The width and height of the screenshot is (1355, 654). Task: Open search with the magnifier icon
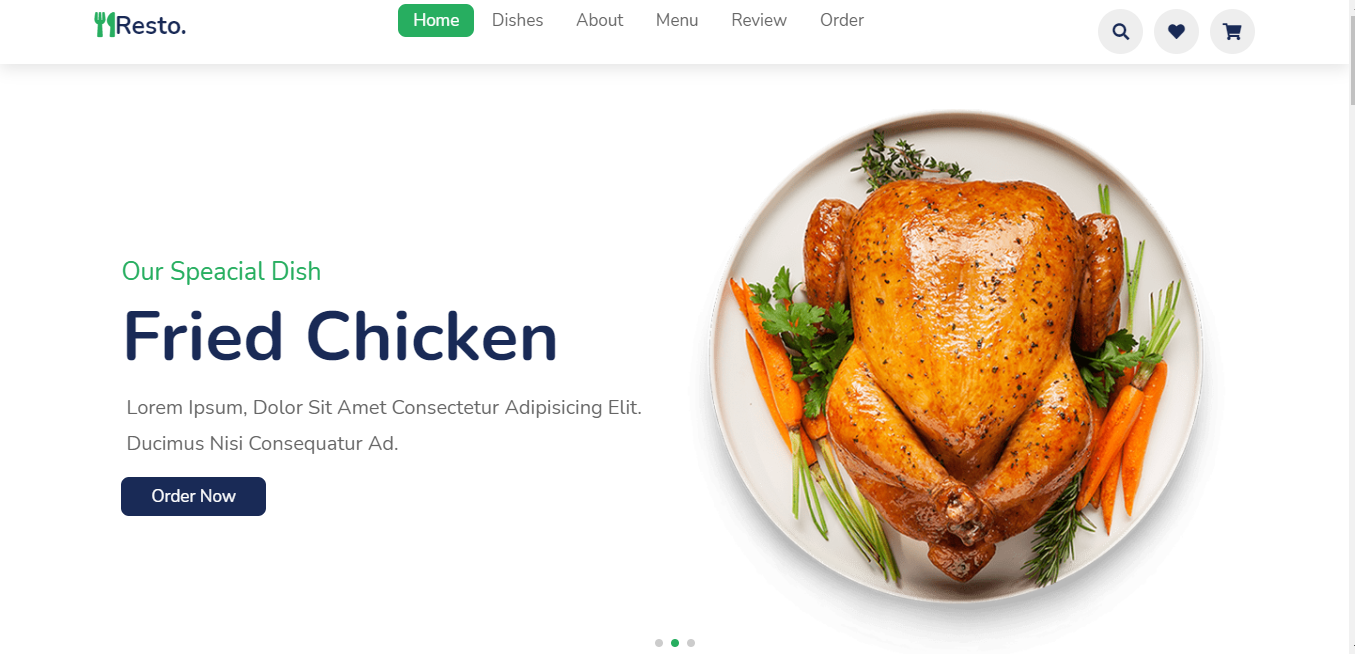(1120, 32)
